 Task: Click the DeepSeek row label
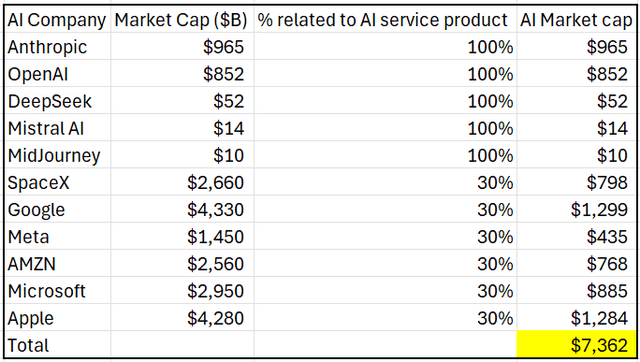(x=58, y=101)
